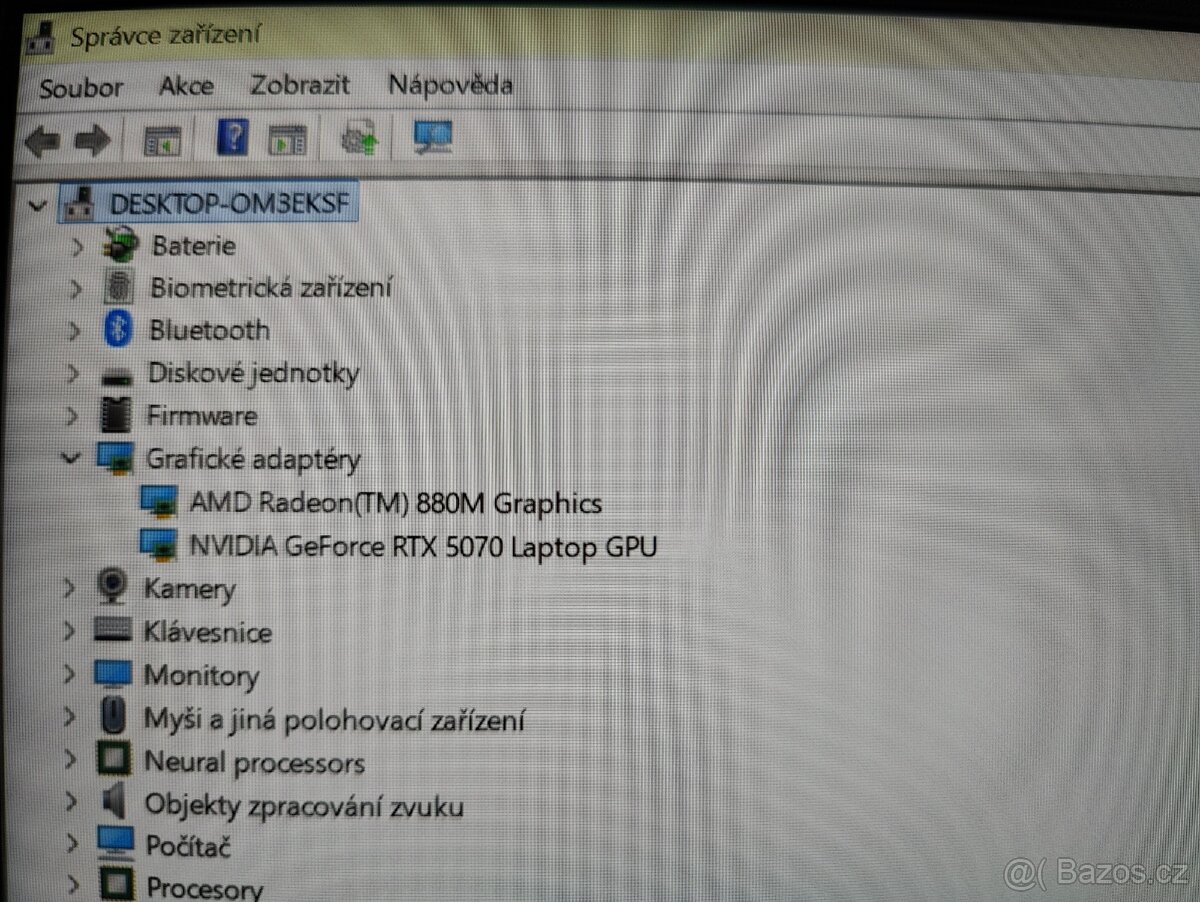Image resolution: width=1200 pixels, height=902 pixels.
Task: Select the Počítač label
Action: (189, 846)
